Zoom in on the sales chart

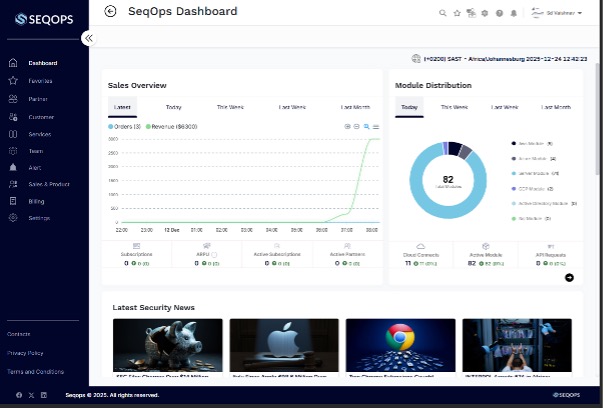click(x=347, y=126)
